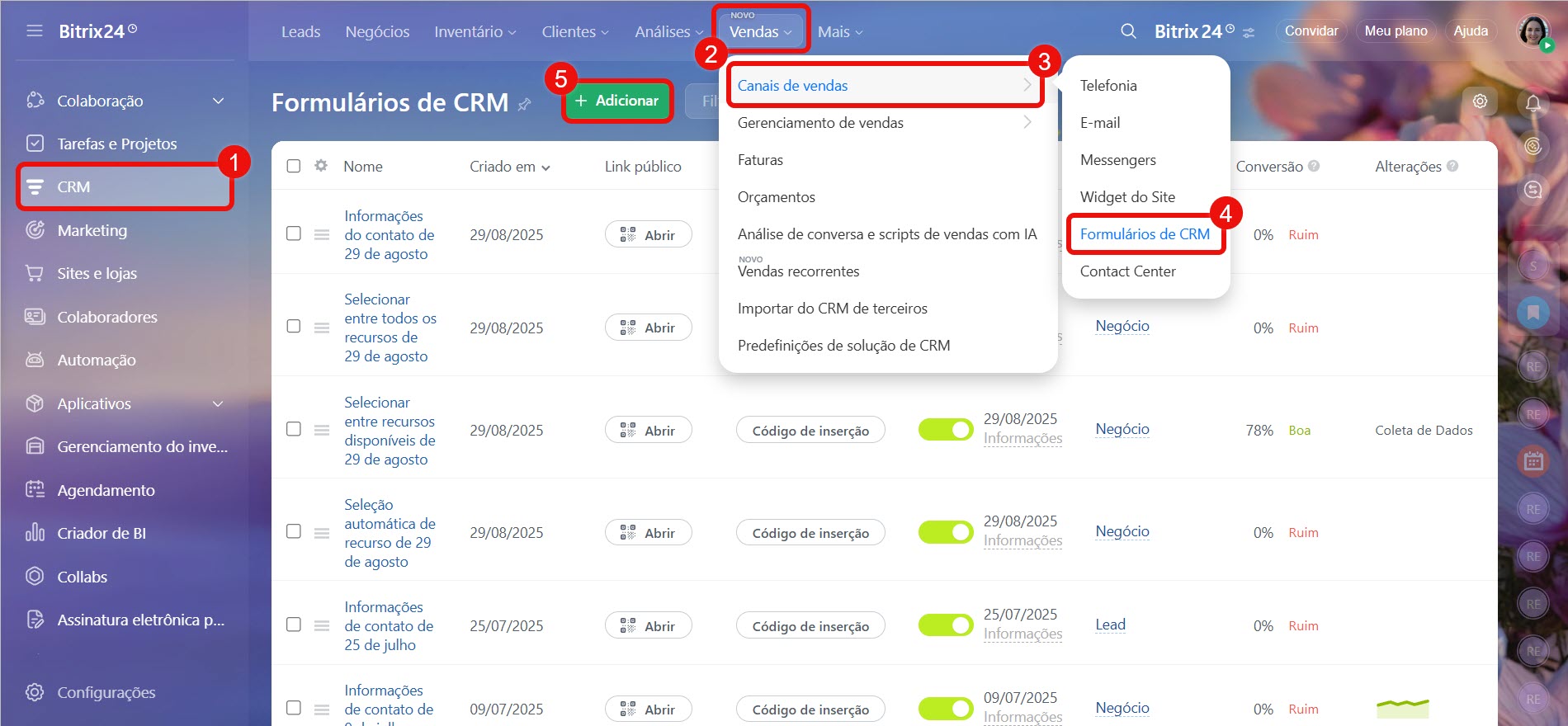Choose Formulários de CRM in submenu
1568x726 pixels.
tap(1145, 234)
